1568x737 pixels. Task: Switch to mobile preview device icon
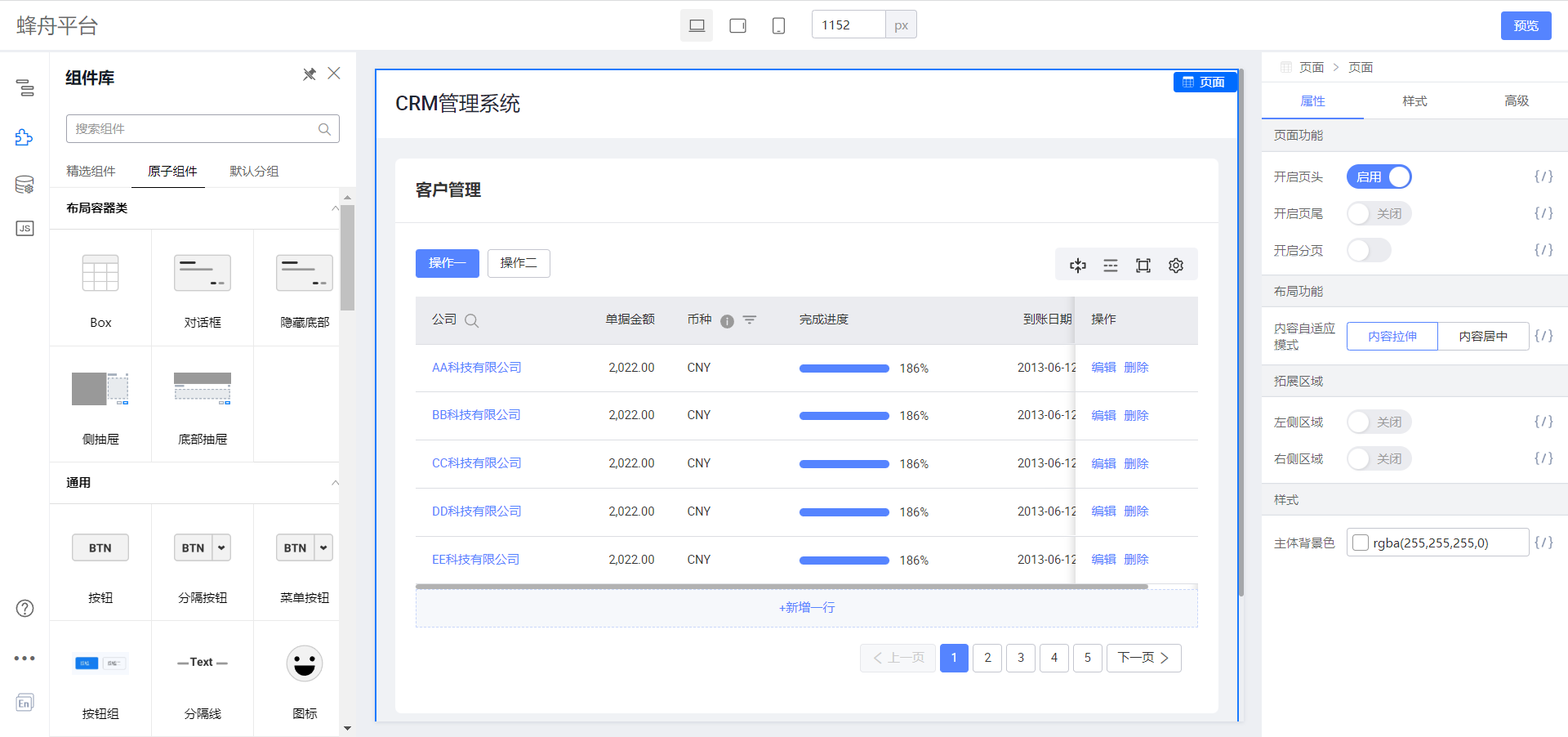click(x=777, y=25)
